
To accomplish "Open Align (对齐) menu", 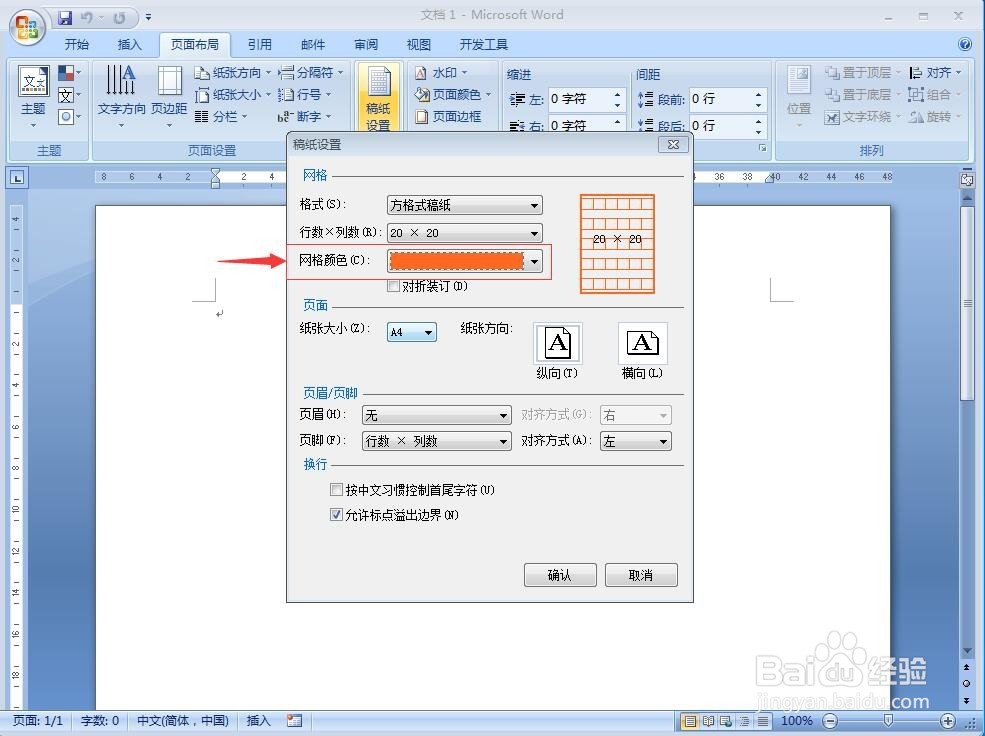I will pos(935,73).
